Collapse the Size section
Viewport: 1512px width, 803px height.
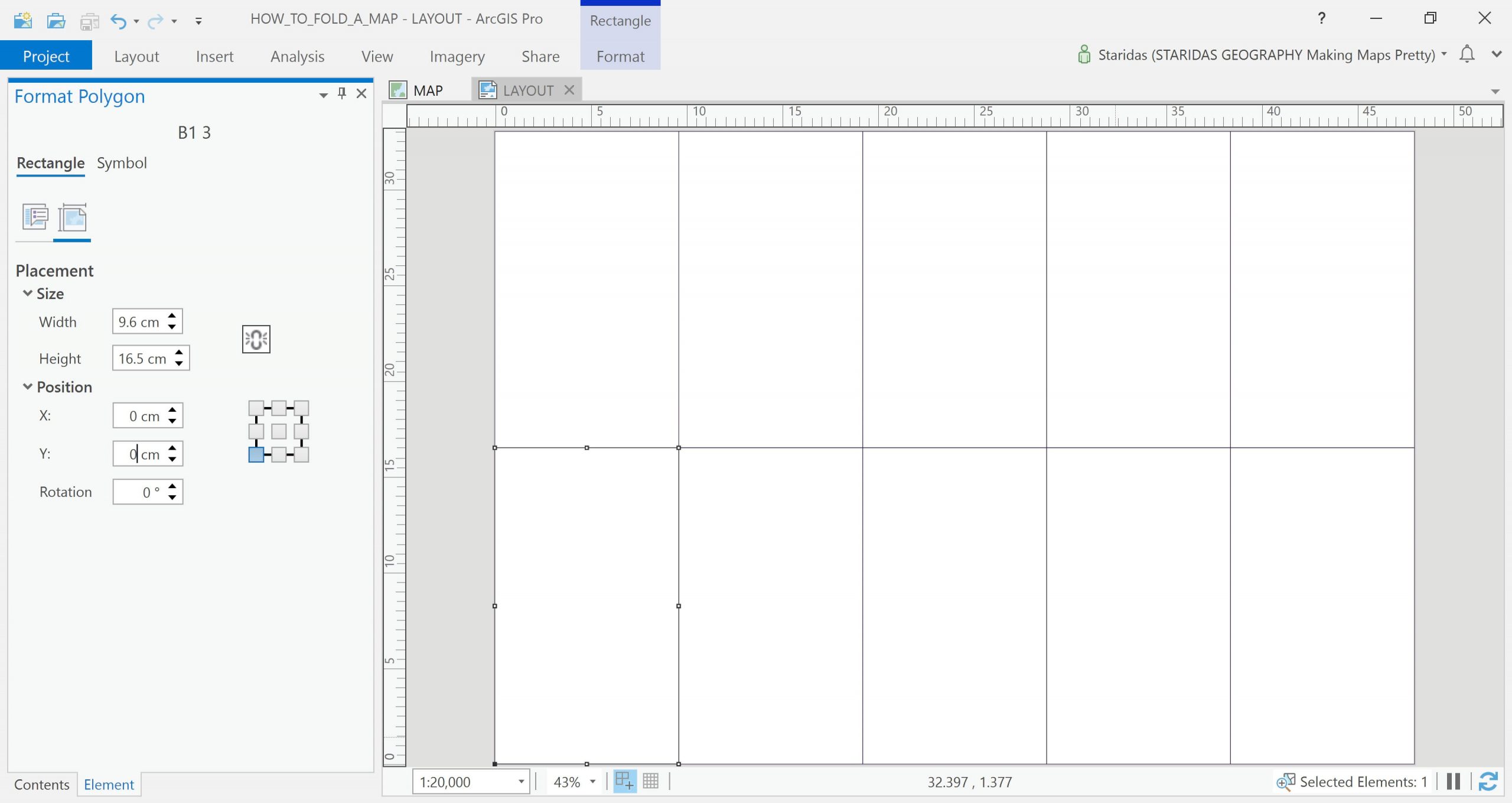(27, 294)
